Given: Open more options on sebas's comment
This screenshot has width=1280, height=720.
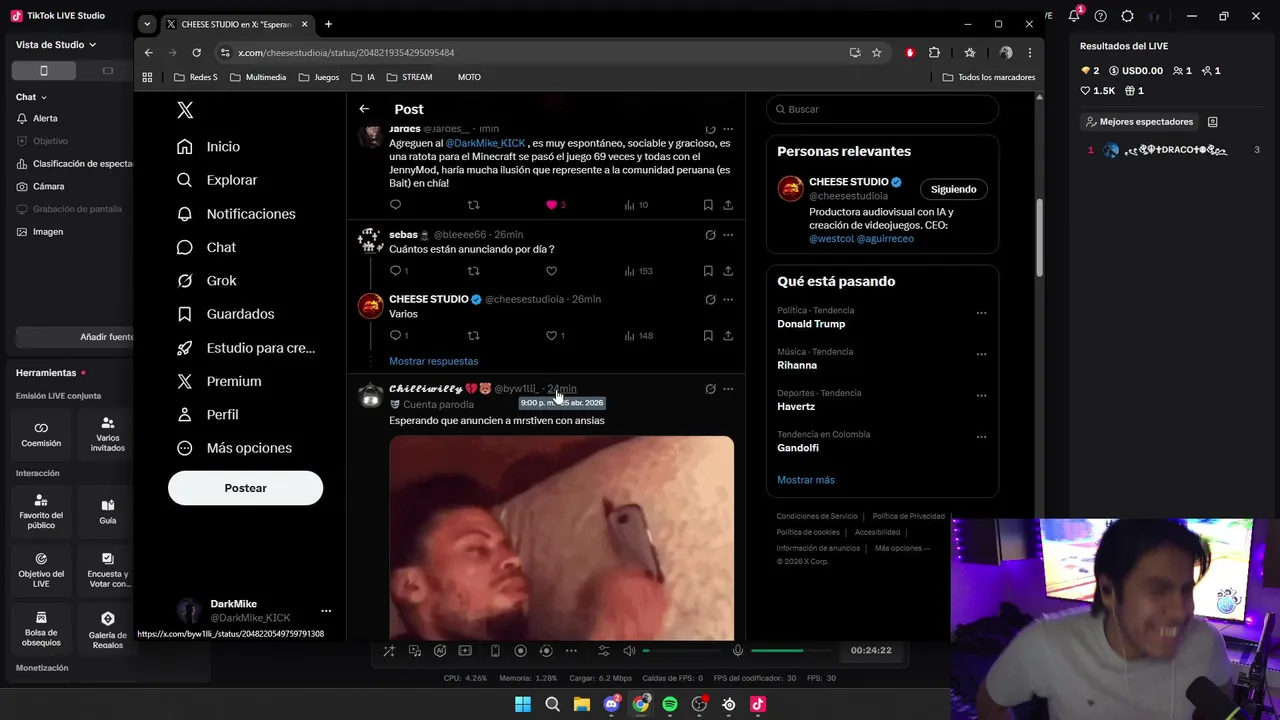Looking at the screenshot, I should 728,235.
